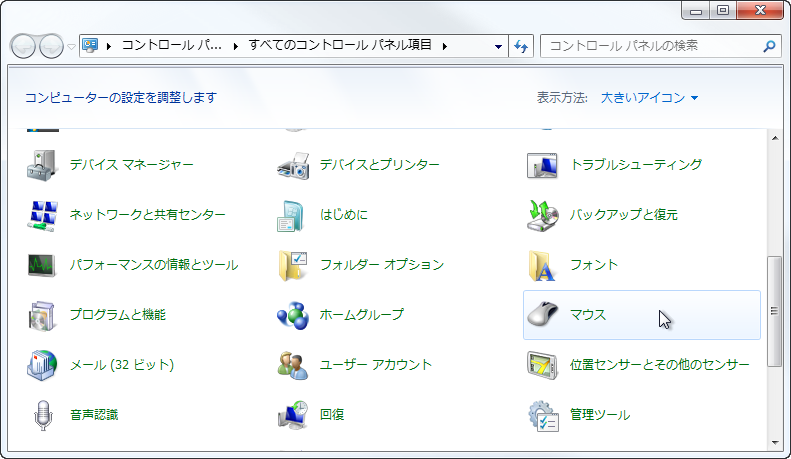Open フォルダー オプション icon
The width and height of the screenshot is (791, 459).
point(293,265)
